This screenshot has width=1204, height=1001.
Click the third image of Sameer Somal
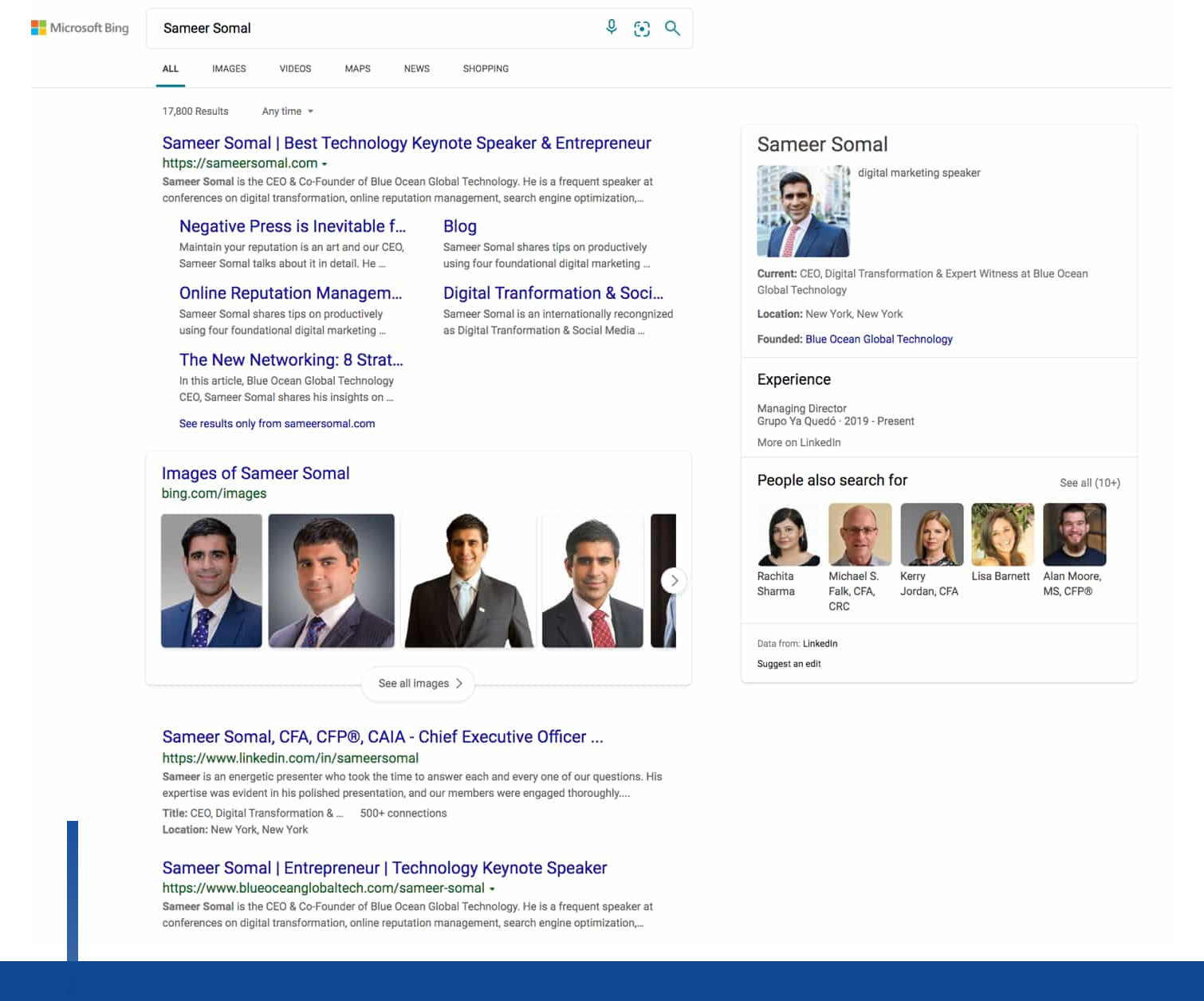pos(469,580)
